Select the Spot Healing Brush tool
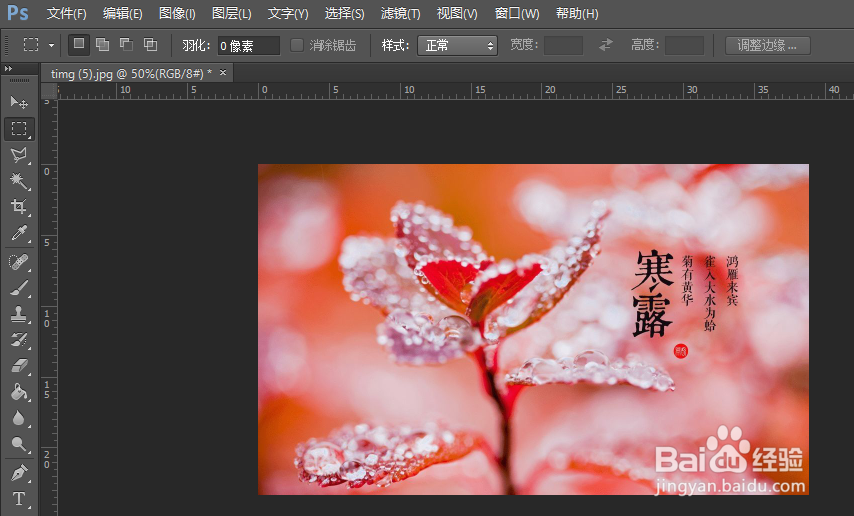Image resolution: width=854 pixels, height=516 pixels. click(19, 262)
